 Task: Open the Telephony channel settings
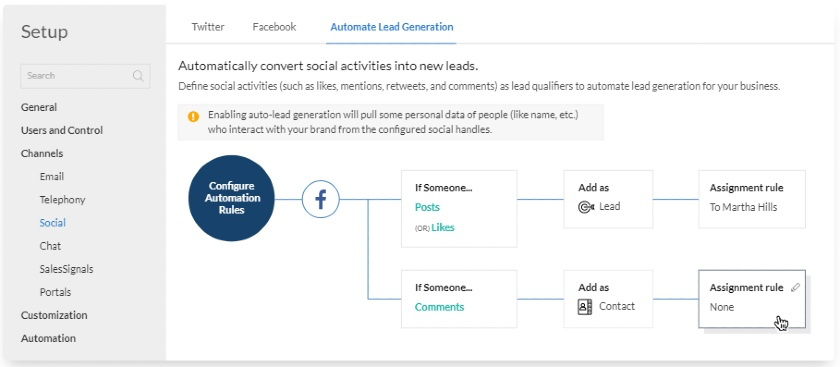click(x=62, y=199)
